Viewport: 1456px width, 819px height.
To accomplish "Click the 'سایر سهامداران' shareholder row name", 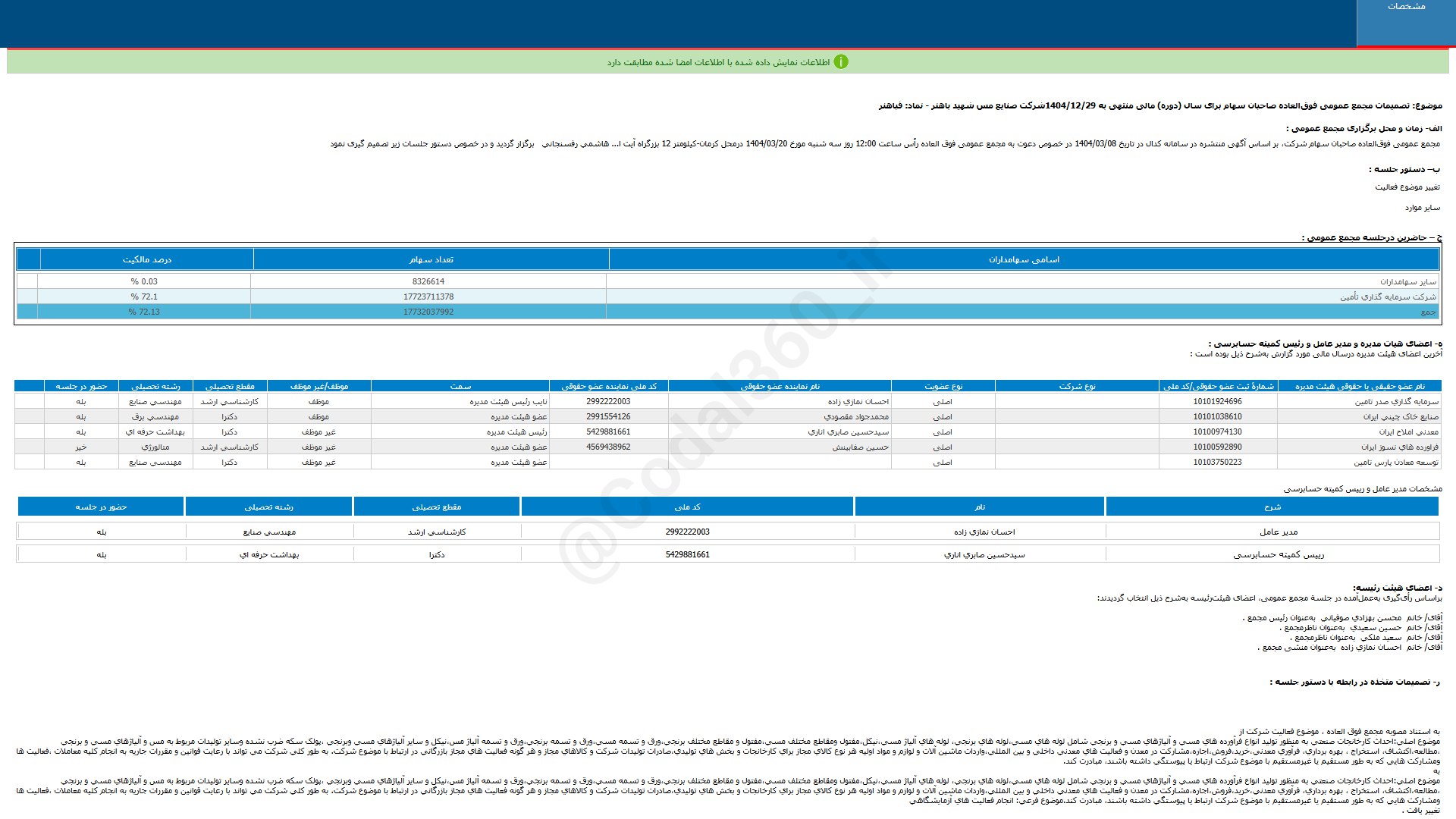I will (1408, 281).
